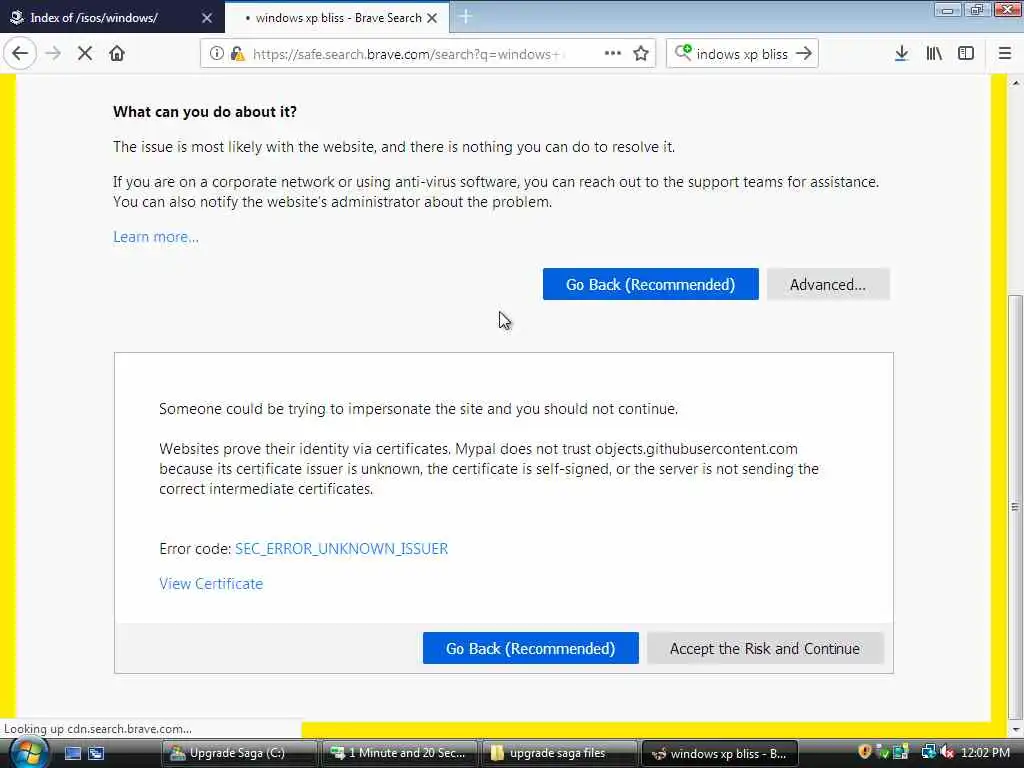Go back with the browser back arrow
This screenshot has width=1024, height=768.
[20, 54]
